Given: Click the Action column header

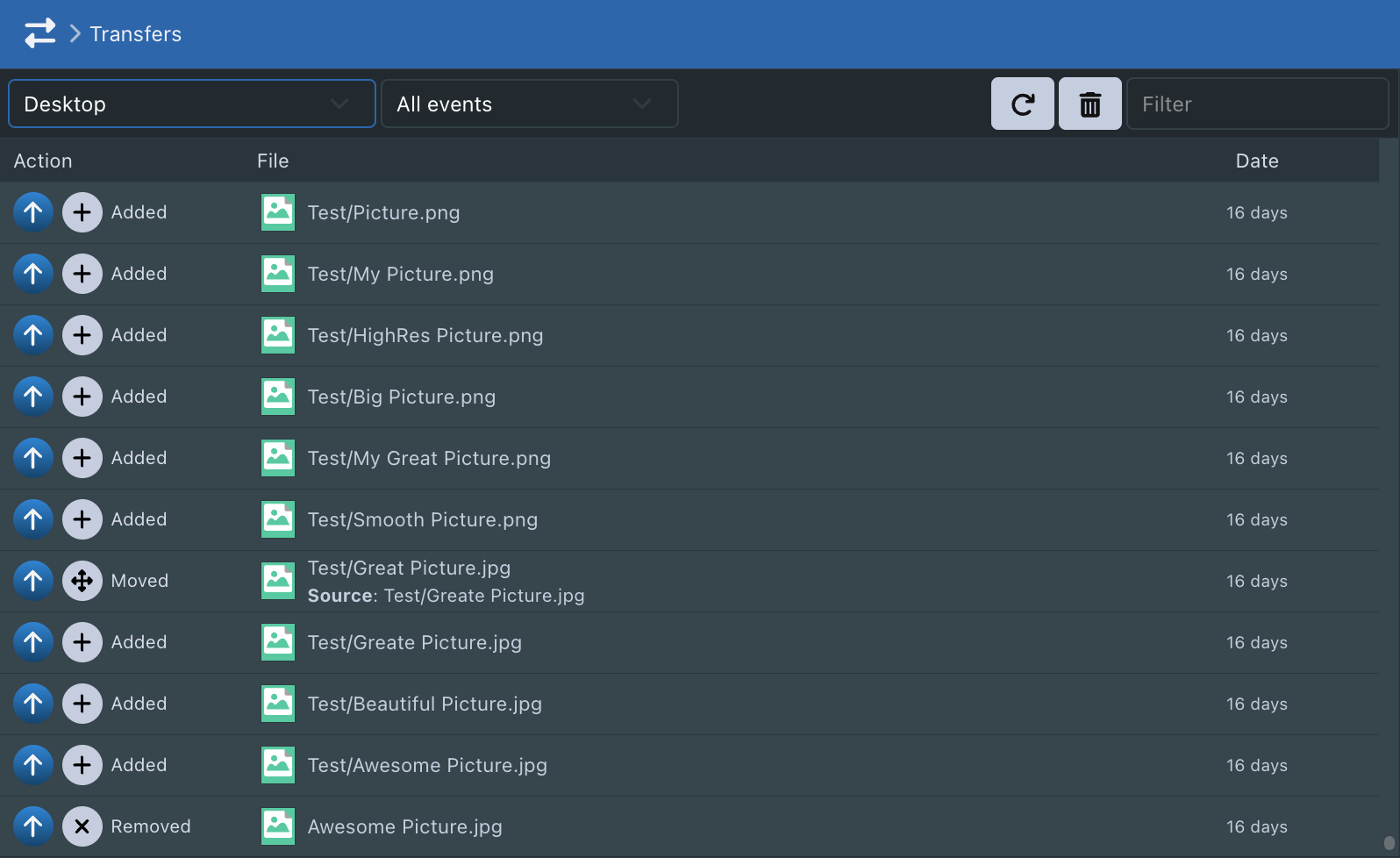Looking at the screenshot, I should [x=43, y=161].
